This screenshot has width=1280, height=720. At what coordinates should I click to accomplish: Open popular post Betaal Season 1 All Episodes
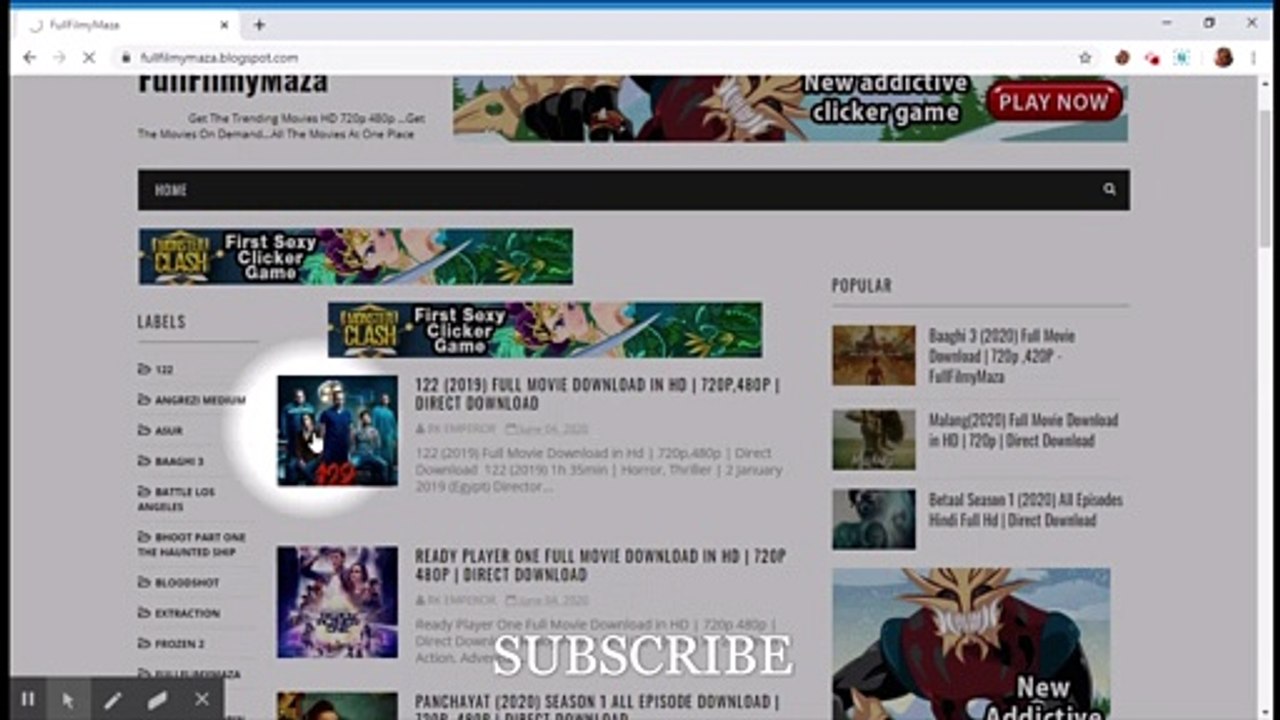[1025, 510]
